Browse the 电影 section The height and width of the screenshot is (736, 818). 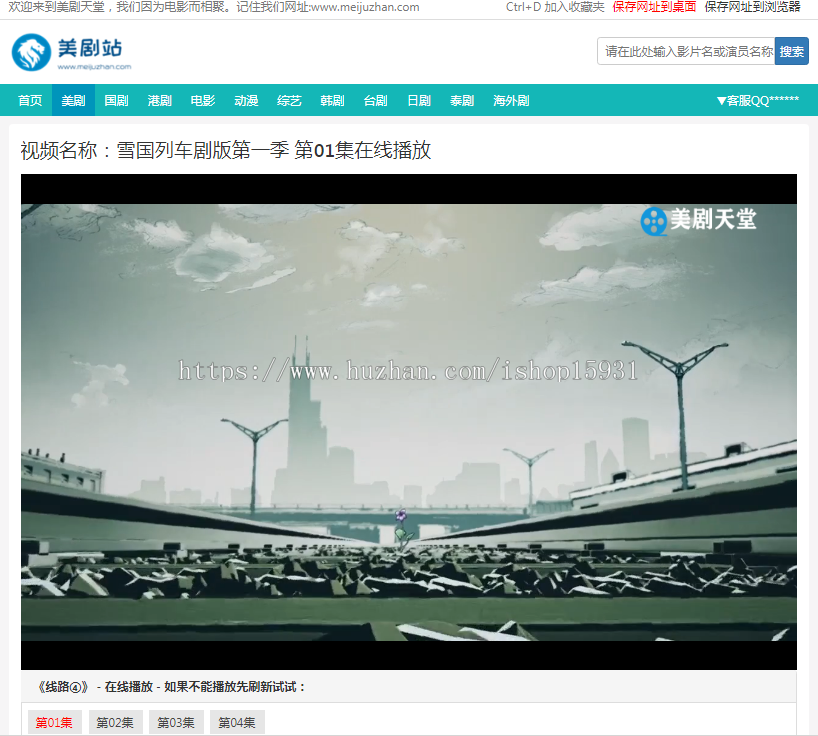203,100
